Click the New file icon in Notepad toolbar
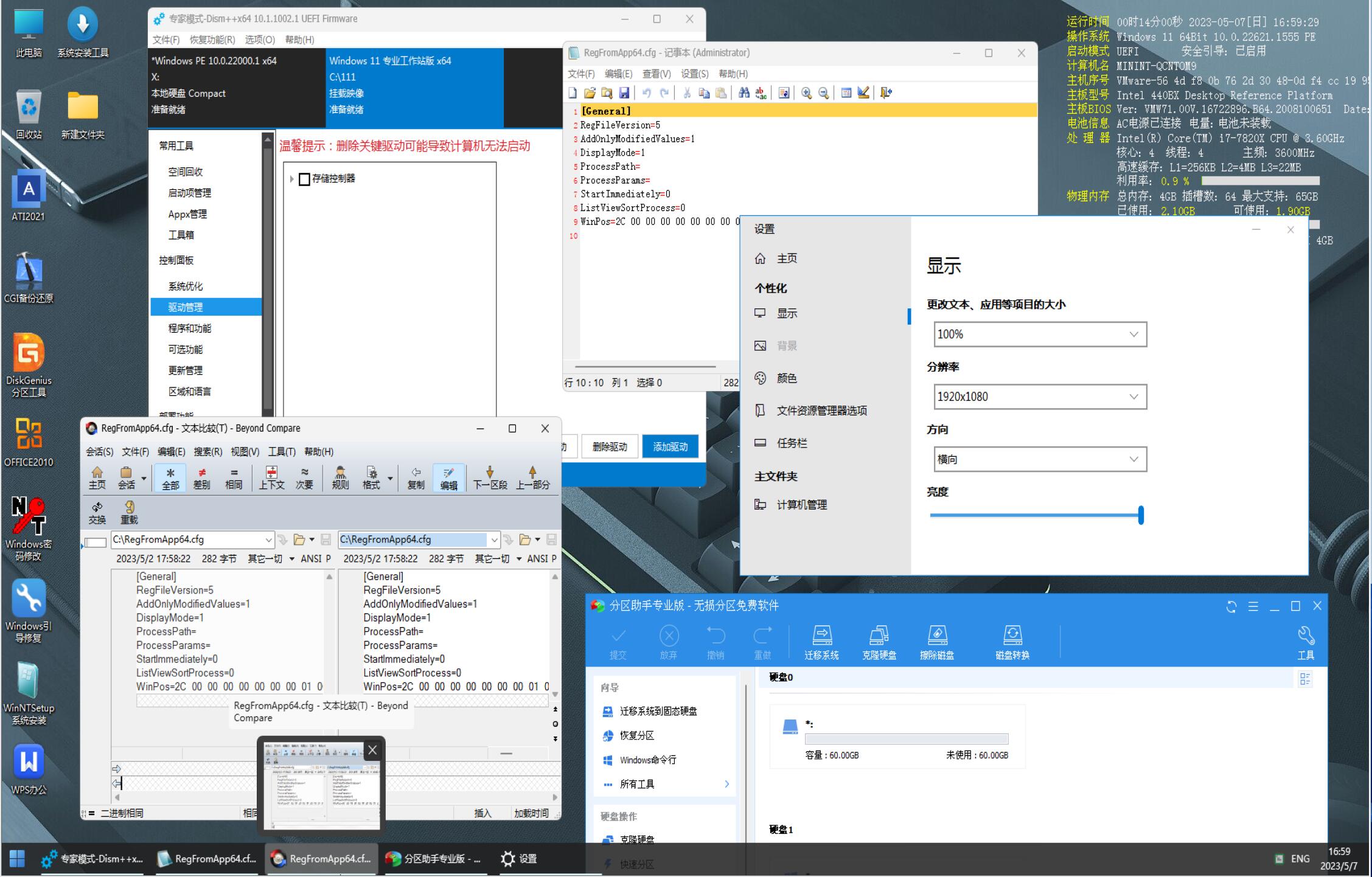1372x877 pixels. coord(573,92)
